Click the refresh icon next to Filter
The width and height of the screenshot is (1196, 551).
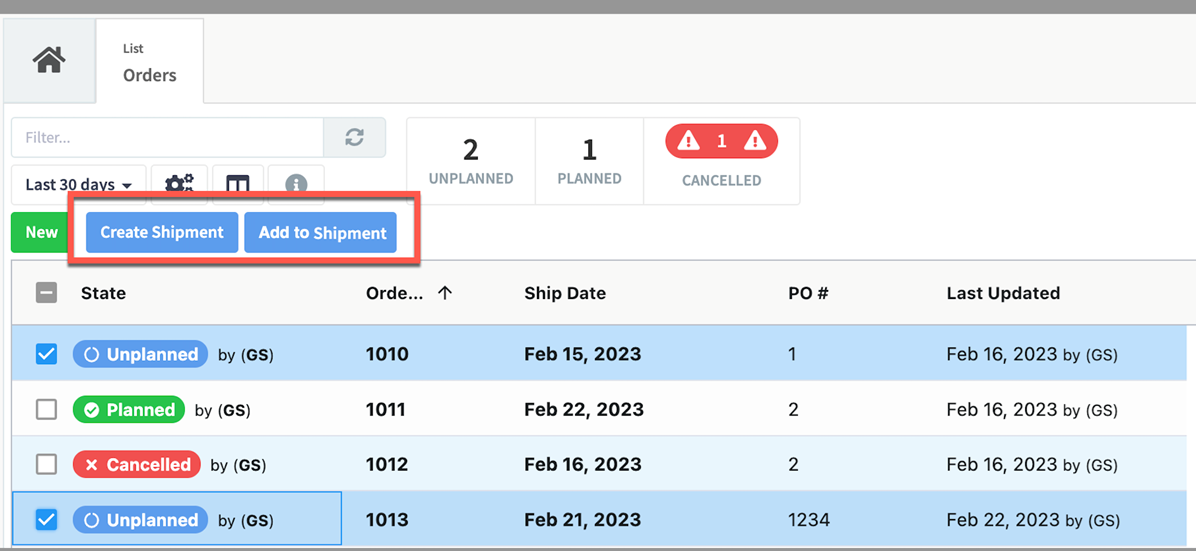(x=354, y=137)
